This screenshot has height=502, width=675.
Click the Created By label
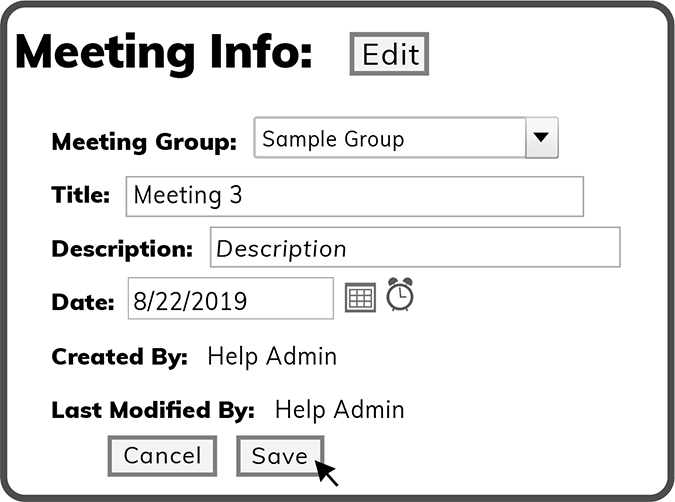tap(119, 356)
